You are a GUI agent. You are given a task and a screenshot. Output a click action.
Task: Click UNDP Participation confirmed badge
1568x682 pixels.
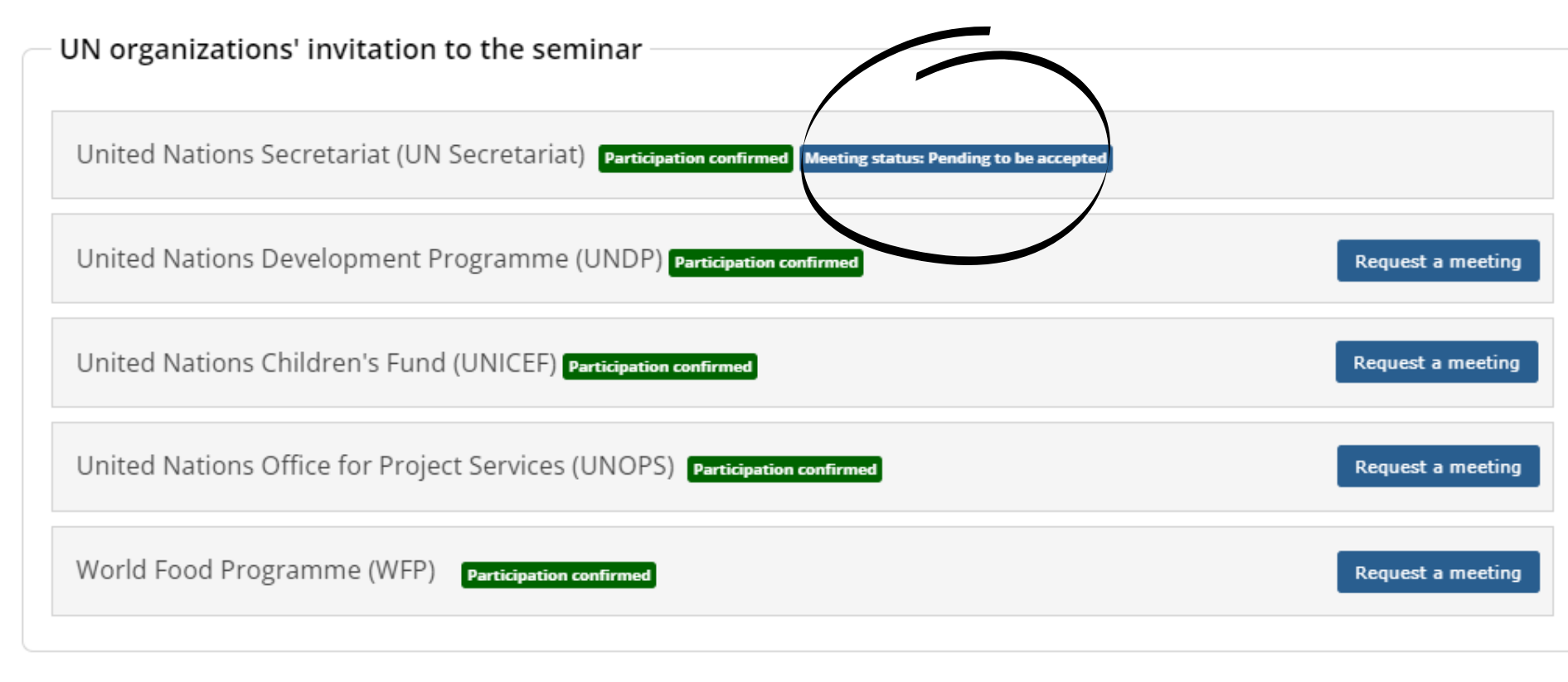click(x=765, y=263)
